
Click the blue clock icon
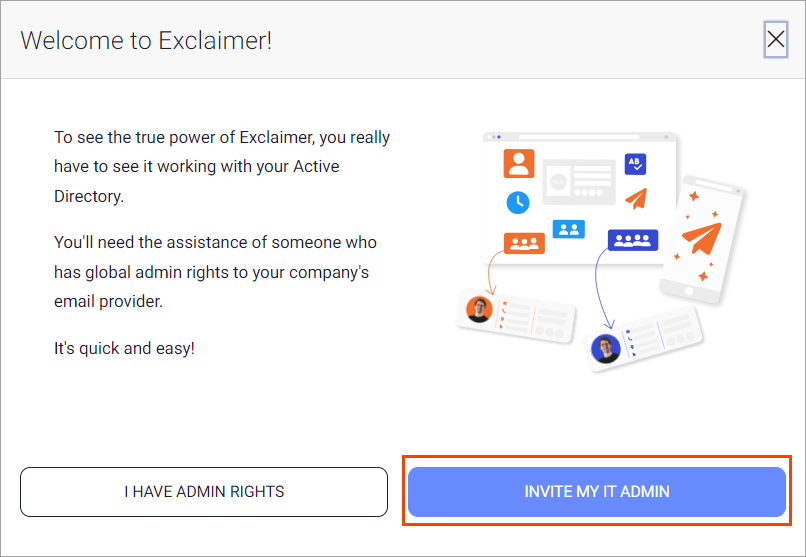pyautogui.click(x=518, y=201)
